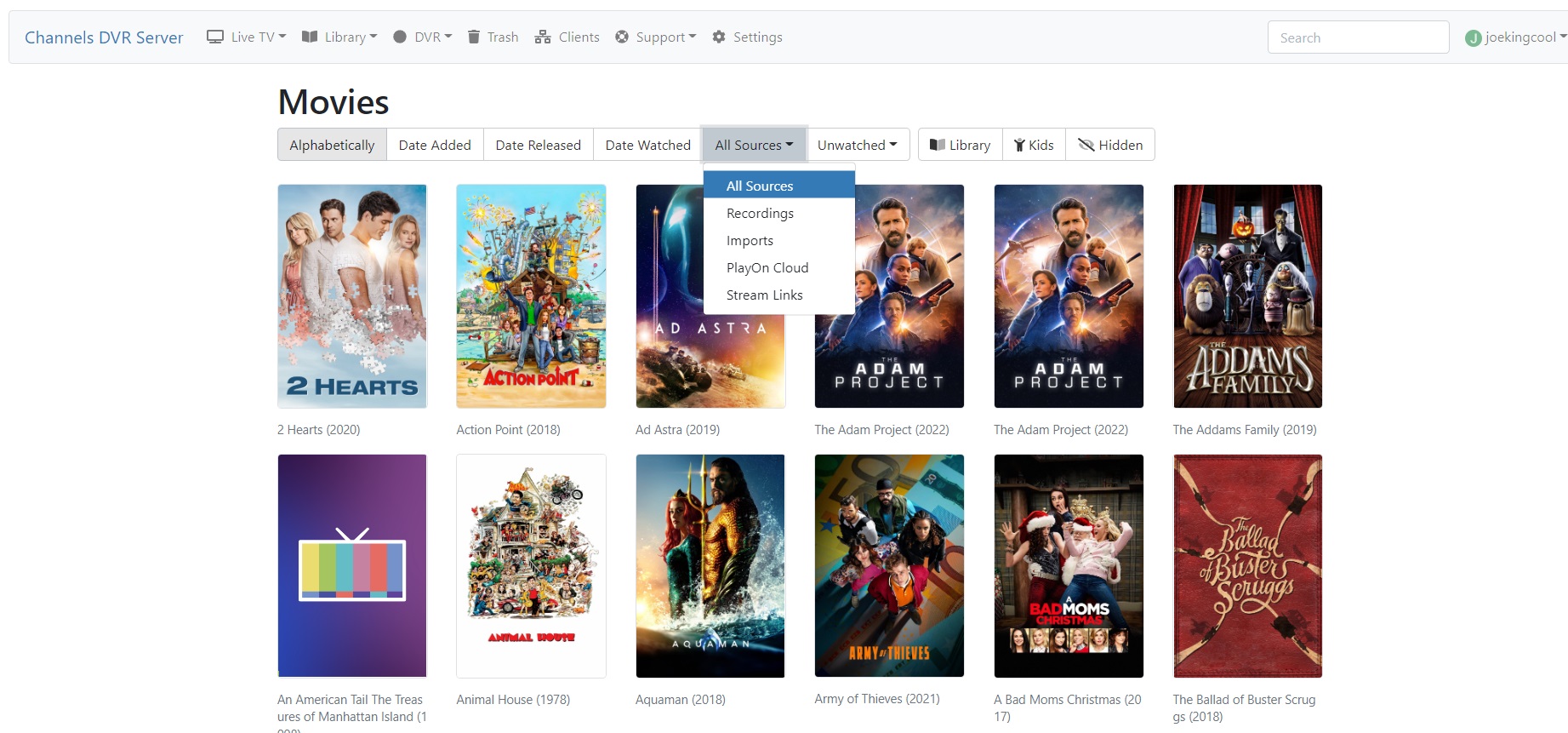
Task: Choose PlayOn Cloud in sources menu
Action: pyautogui.click(x=767, y=267)
